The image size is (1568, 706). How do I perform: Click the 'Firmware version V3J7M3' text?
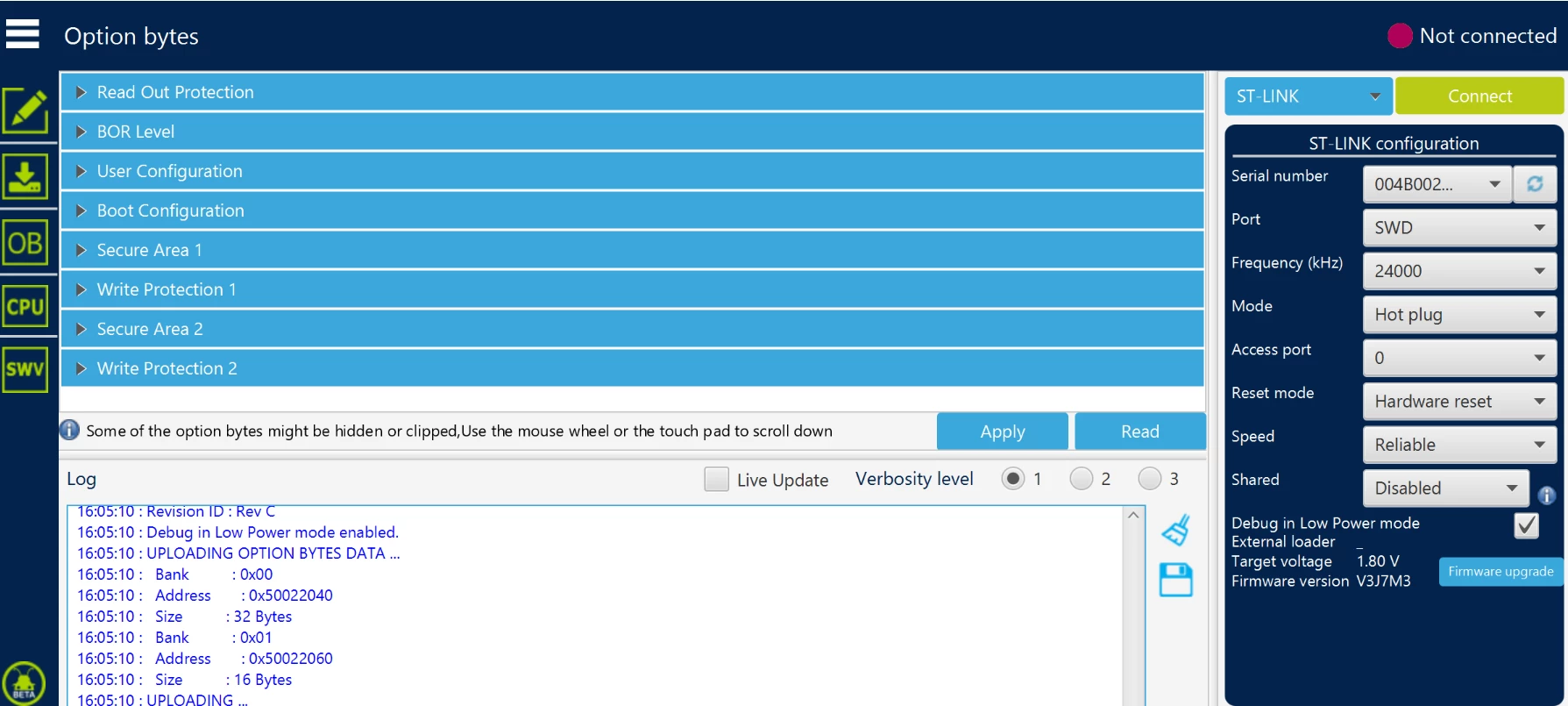(x=1321, y=581)
